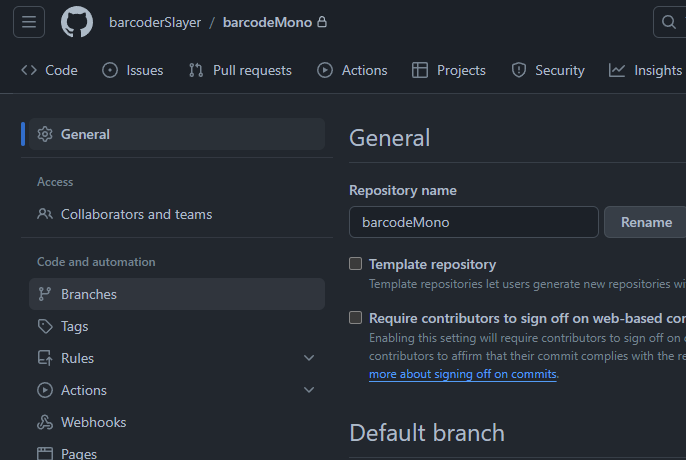Enable the Template repository checkbox
The height and width of the screenshot is (460, 686).
[x=355, y=264]
